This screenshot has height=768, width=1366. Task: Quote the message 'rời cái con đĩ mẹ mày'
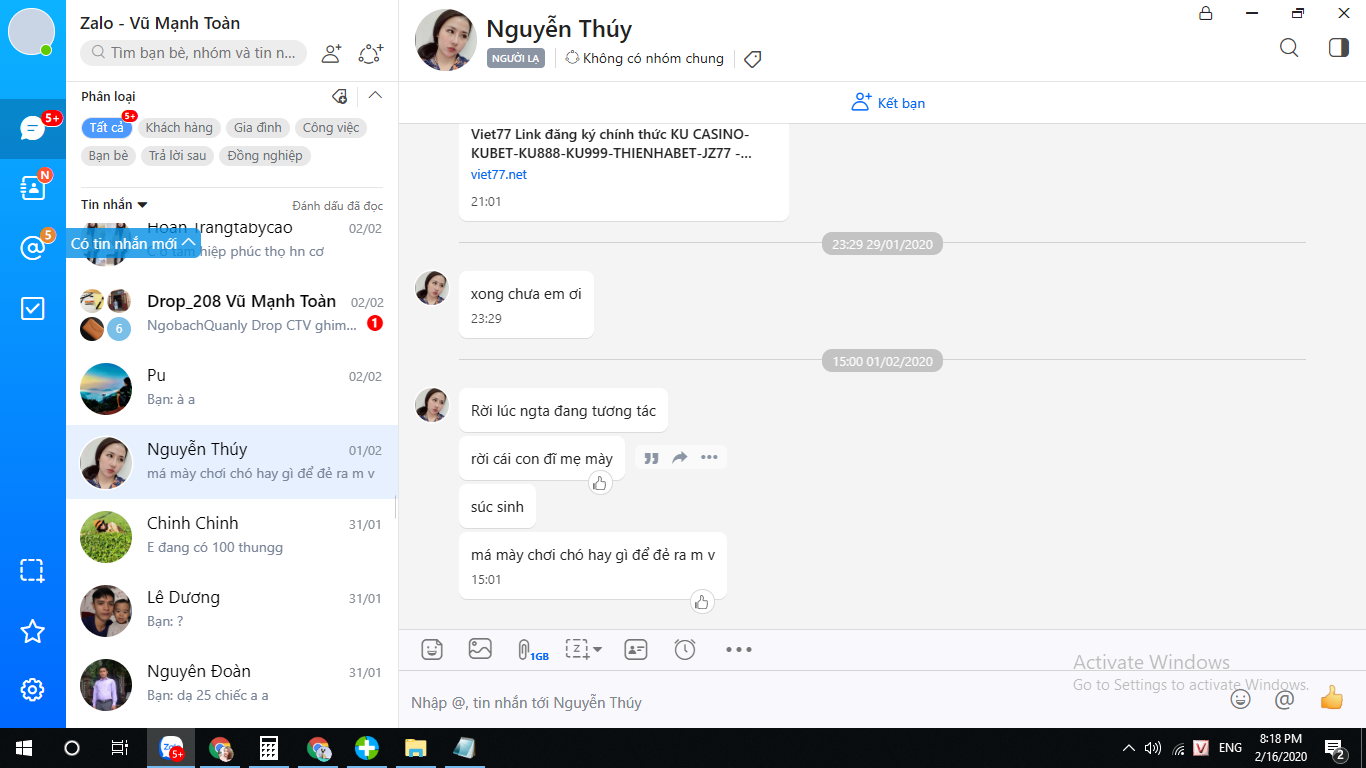[651, 458]
